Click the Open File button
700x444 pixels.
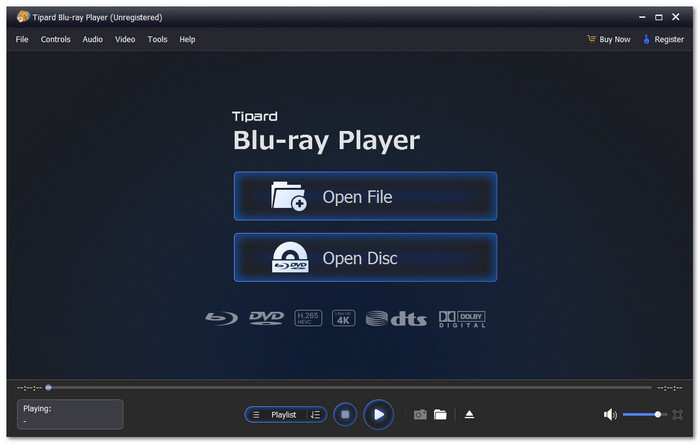coord(365,196)
